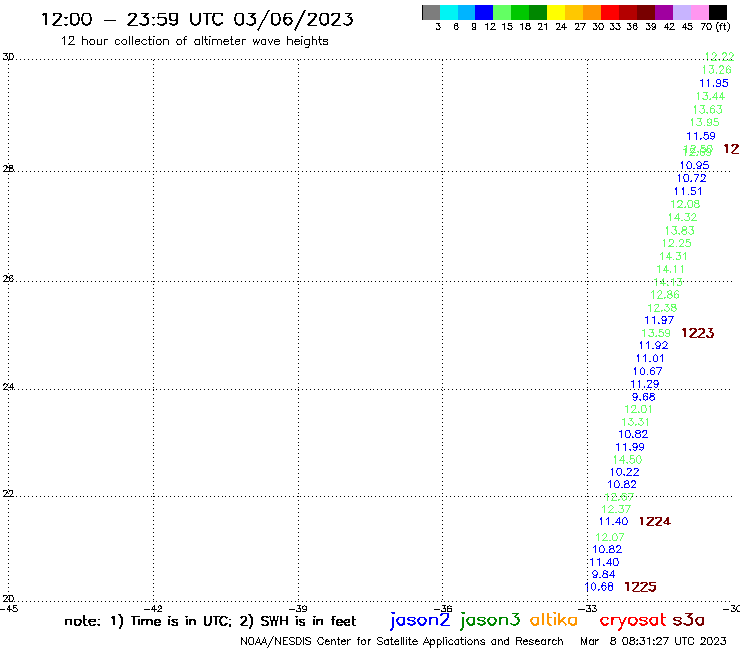Viewport: 740px width, 650px height.
Task: Click the green value 13.59 beside 1223
Action: point(656,333)
